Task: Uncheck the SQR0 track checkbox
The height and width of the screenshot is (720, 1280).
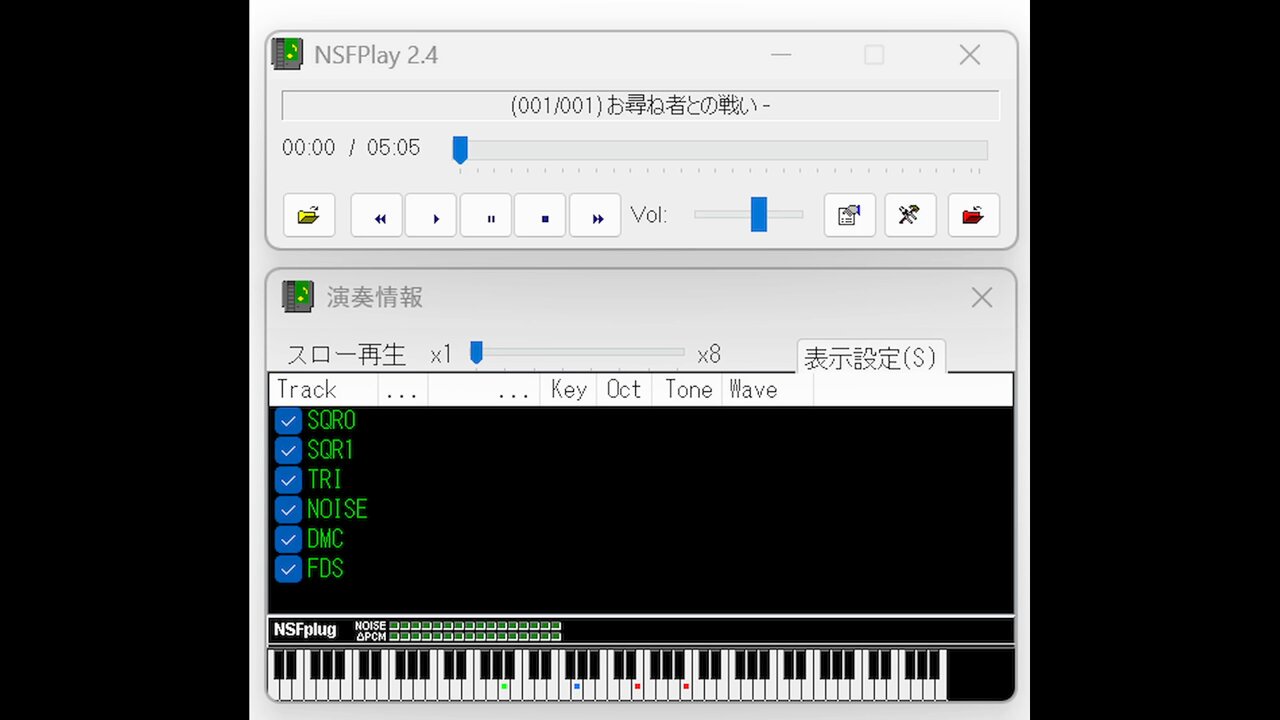Action: 288,420
